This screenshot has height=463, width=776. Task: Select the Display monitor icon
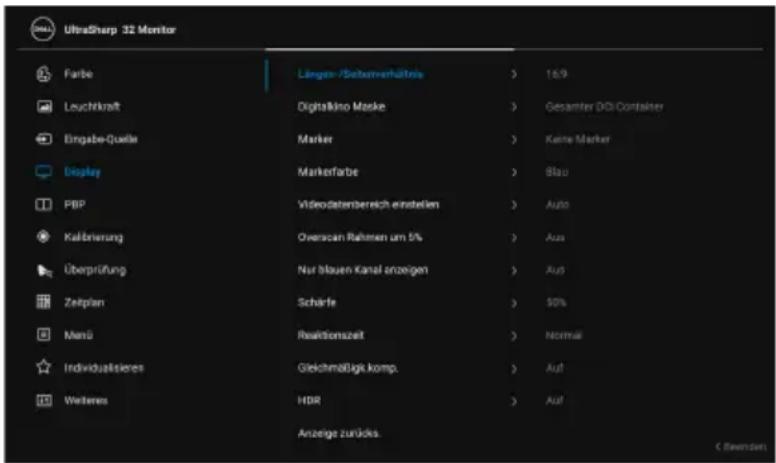44,172
